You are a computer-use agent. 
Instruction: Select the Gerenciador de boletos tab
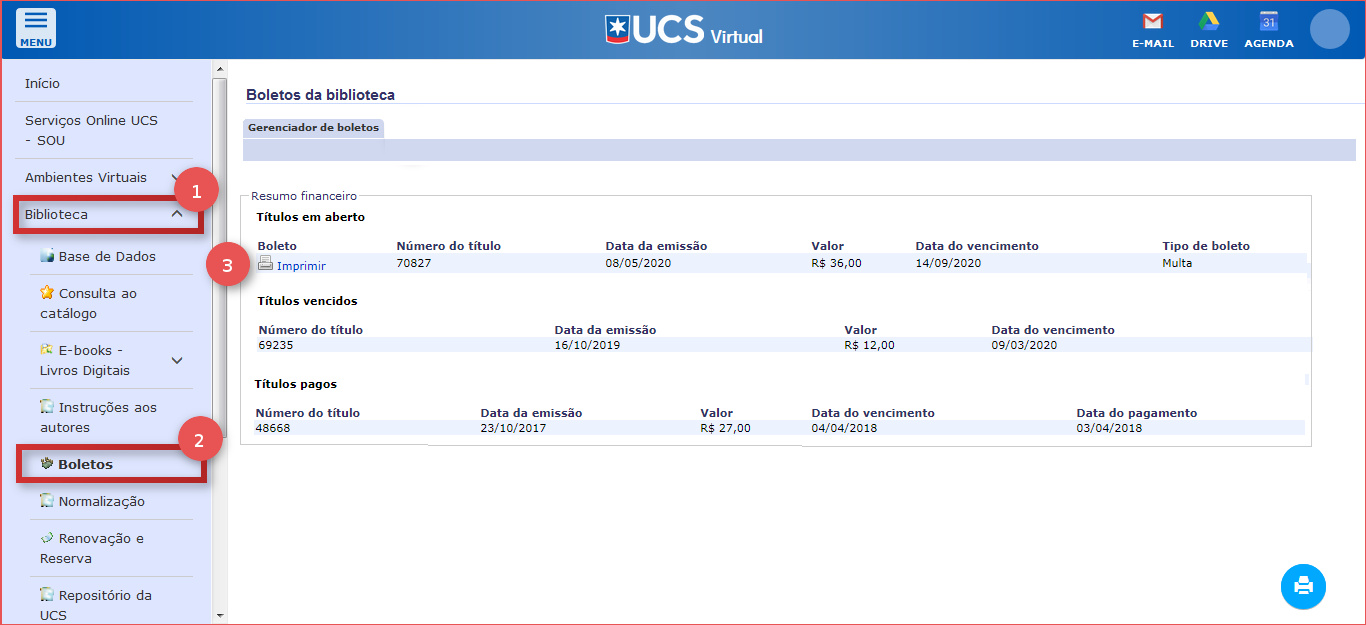(313, 128)
